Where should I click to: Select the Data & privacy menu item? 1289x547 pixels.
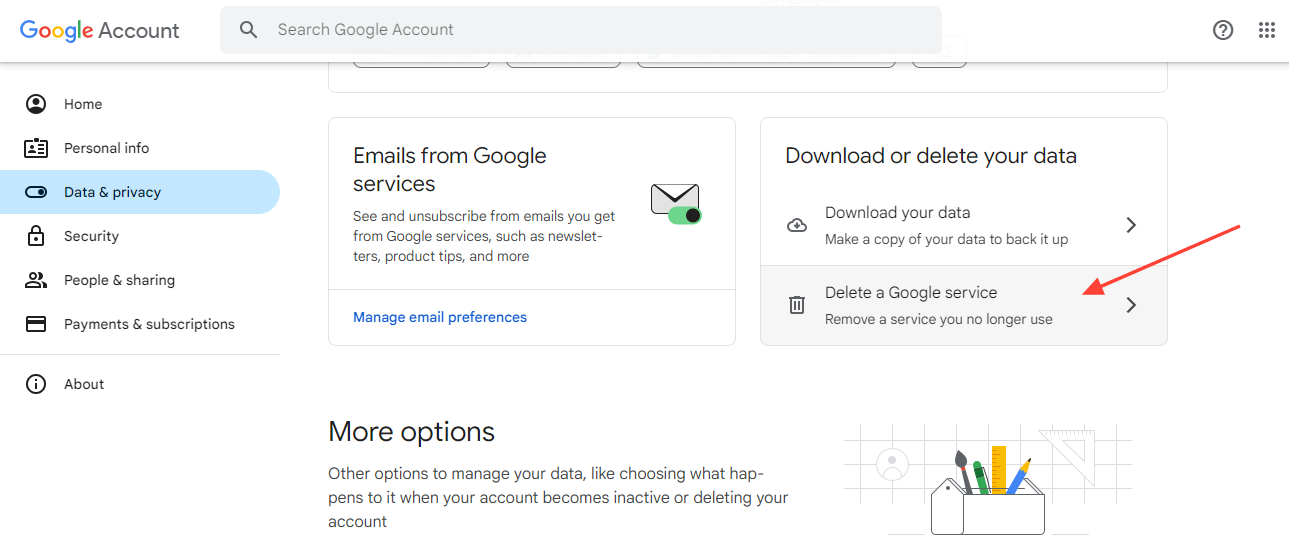pyautogui.click(x=140, y=192)
